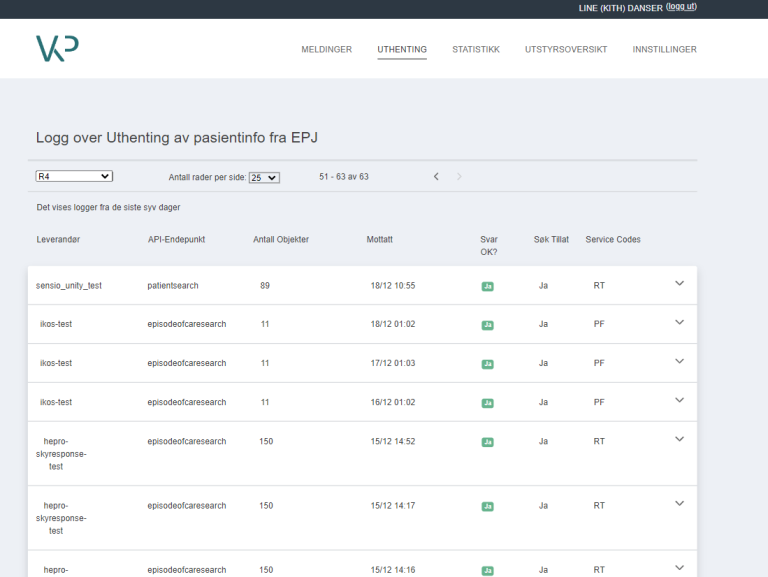This screenshot has width=768, height=577.
Task: Expand the ikos-test row from 18/12 01:02
Action: click(680, 323)
